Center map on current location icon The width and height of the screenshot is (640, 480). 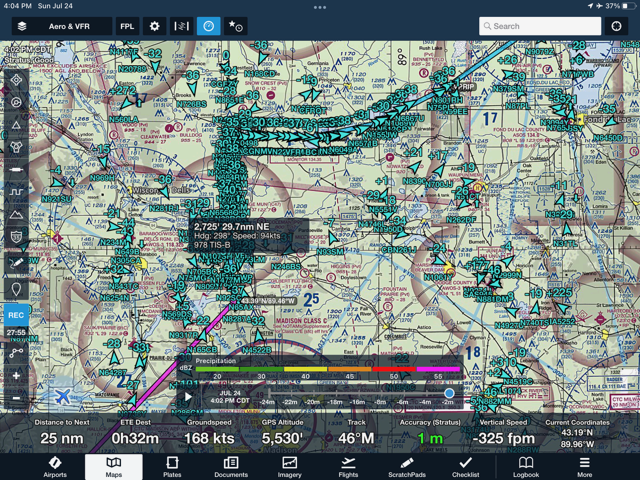616,26
